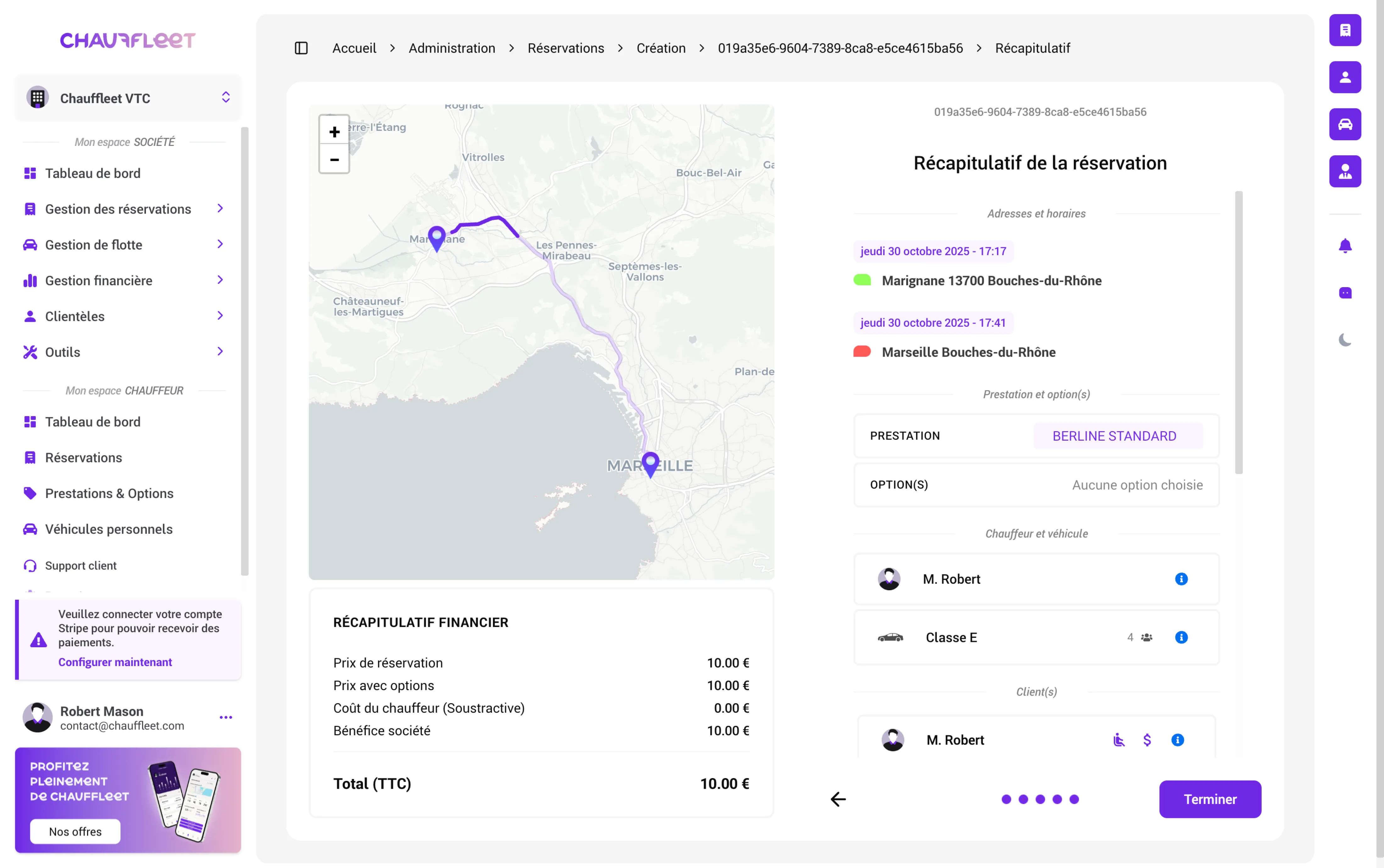Click Configurer maintenant Stripe link

(115, 662)
